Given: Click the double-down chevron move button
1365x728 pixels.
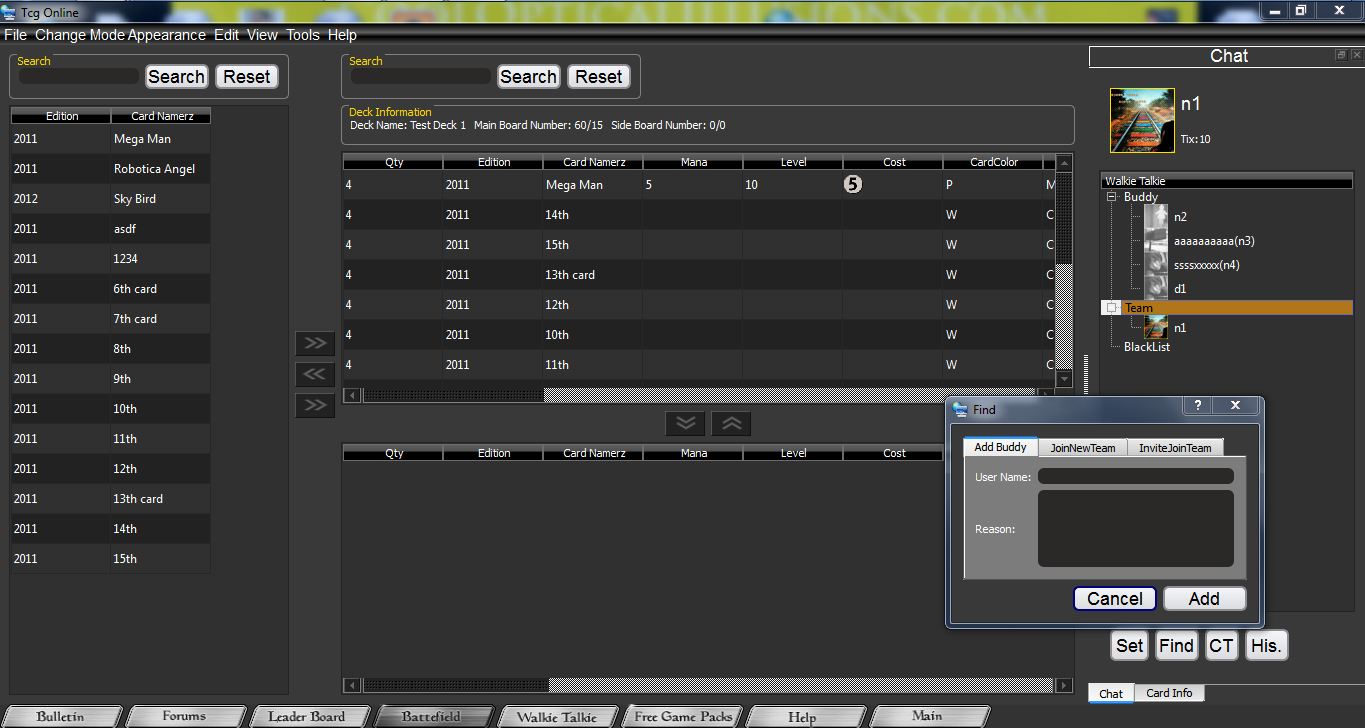Looking at the screenshot, I should pyautogui.click(x=685, y=423).
